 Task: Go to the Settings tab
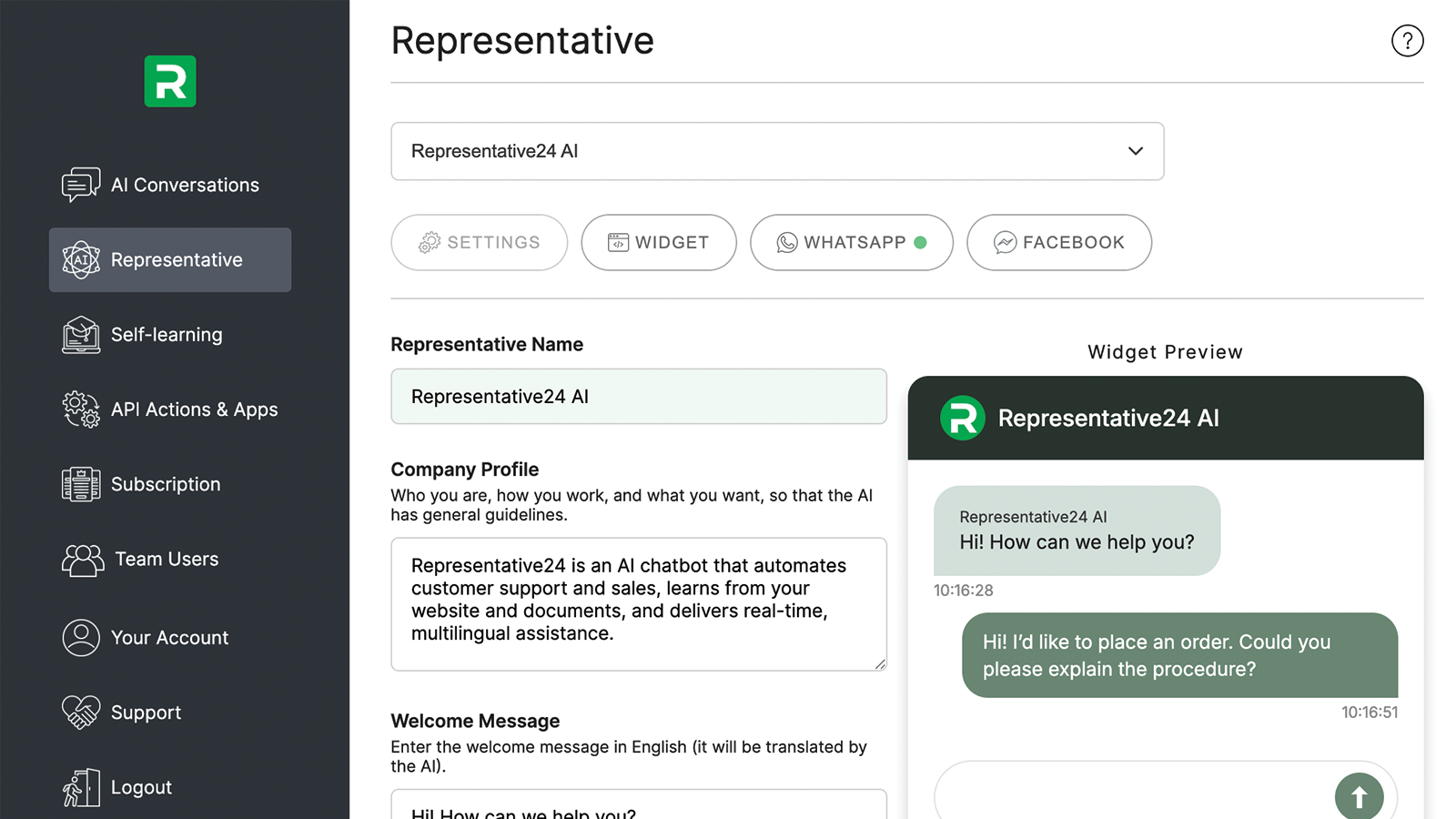point(480,242)
